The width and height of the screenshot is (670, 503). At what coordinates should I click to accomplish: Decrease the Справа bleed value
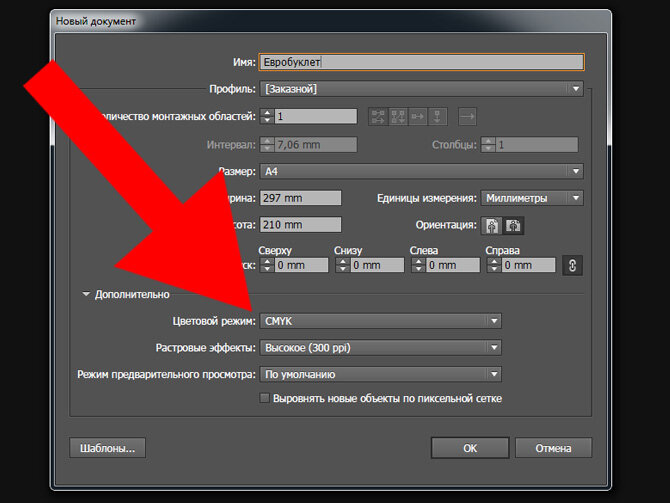pos(494,269)
